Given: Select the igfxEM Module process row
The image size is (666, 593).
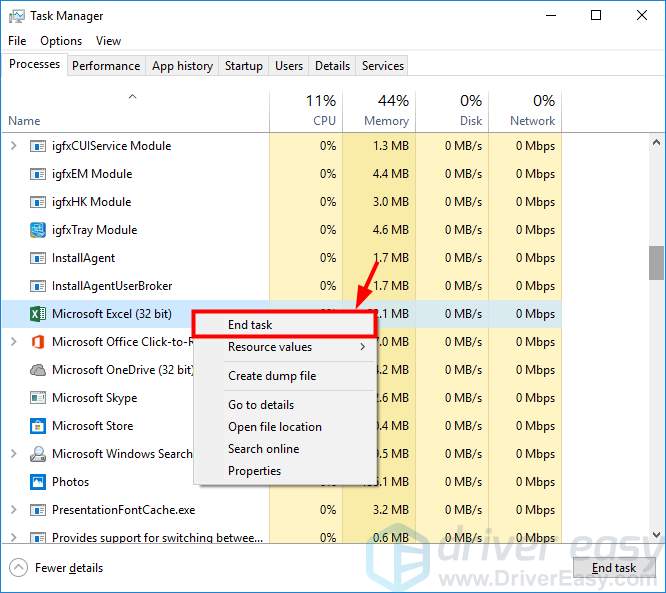Looking at the screenshot, I should (x=282, y=174).
